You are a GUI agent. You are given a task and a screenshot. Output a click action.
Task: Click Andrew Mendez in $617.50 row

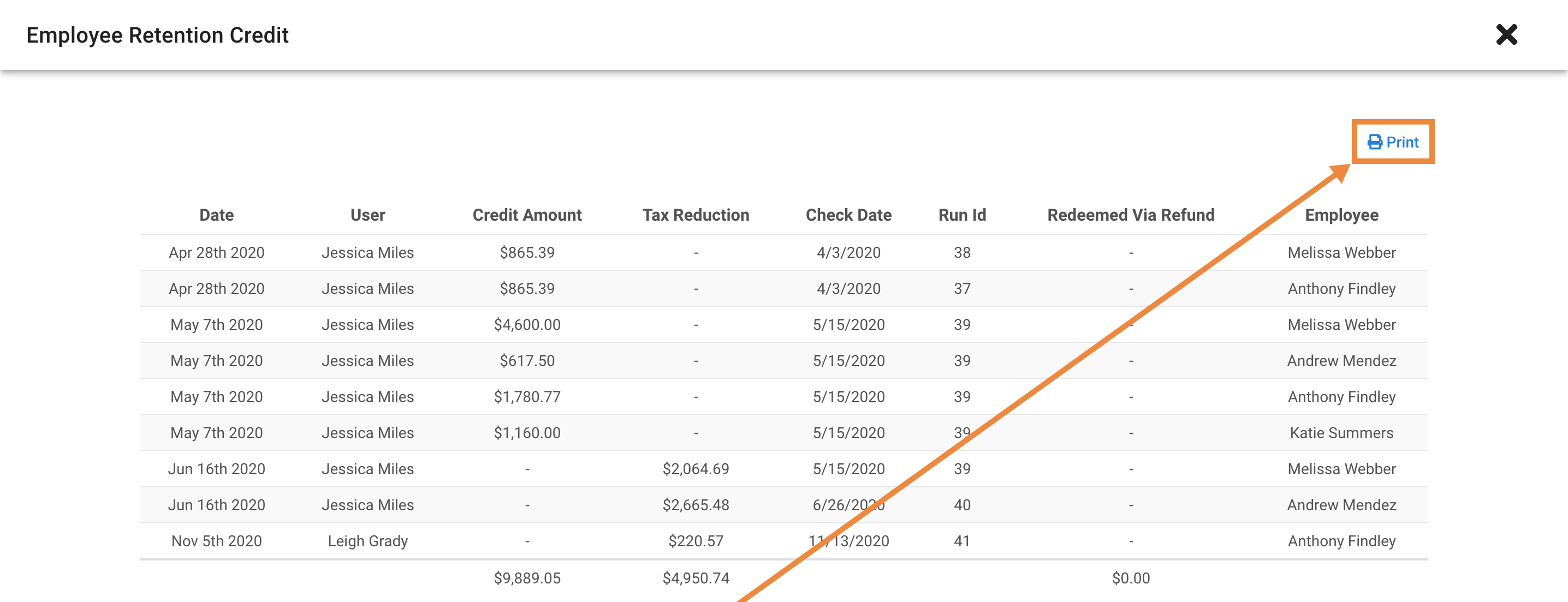1341,361
